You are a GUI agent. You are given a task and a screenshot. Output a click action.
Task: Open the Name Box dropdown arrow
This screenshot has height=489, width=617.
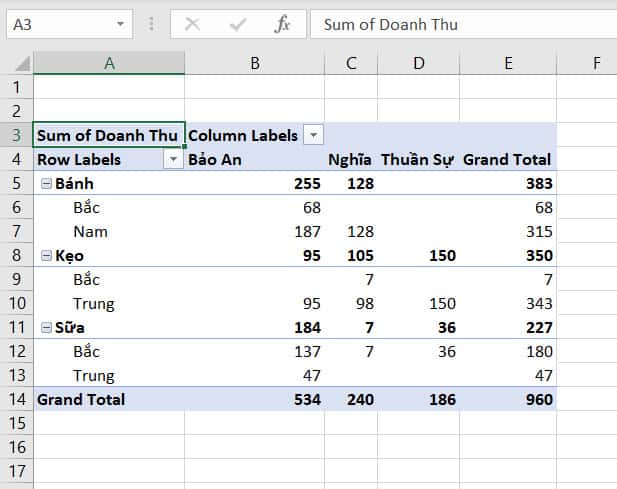point(120,24)
